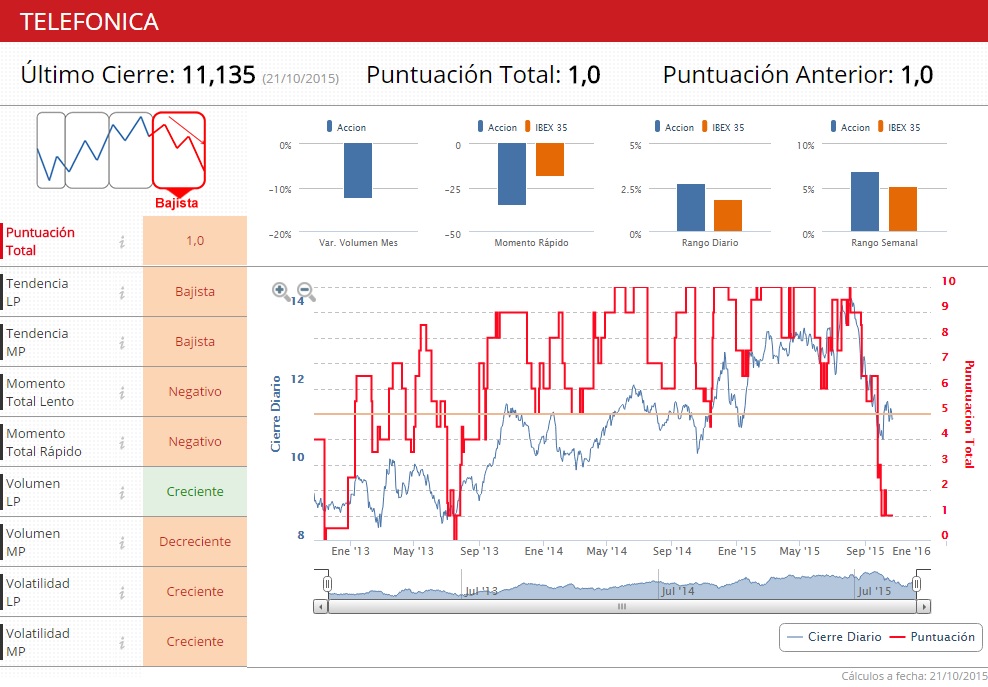Open the info icon for Puntuación Total
The width and height of the screenshot is (988, 687).
pyautogui.click(x=122, y=241)
